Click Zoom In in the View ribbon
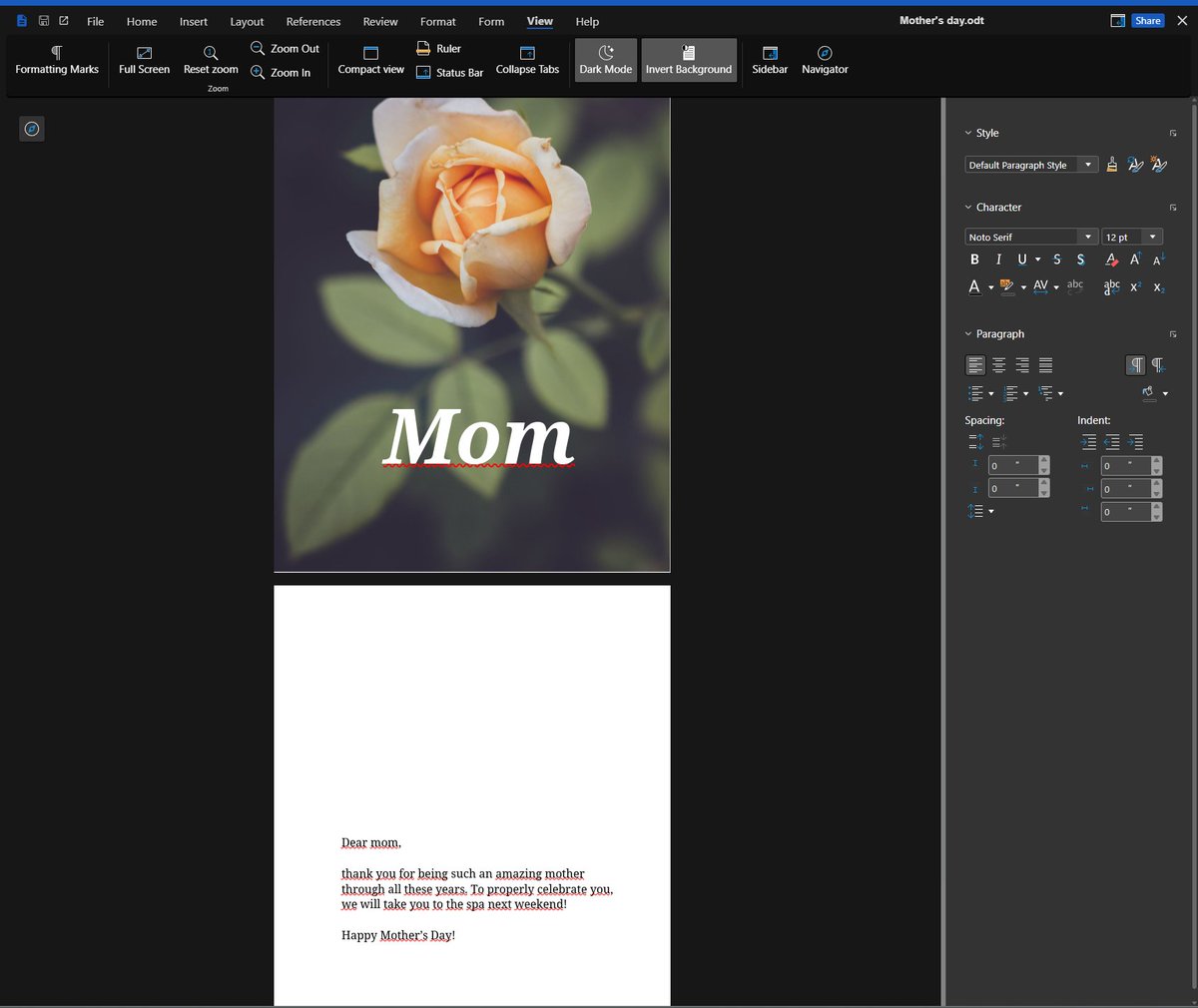This screenshot has width=1198, height=1008. [x=281, y=73]
